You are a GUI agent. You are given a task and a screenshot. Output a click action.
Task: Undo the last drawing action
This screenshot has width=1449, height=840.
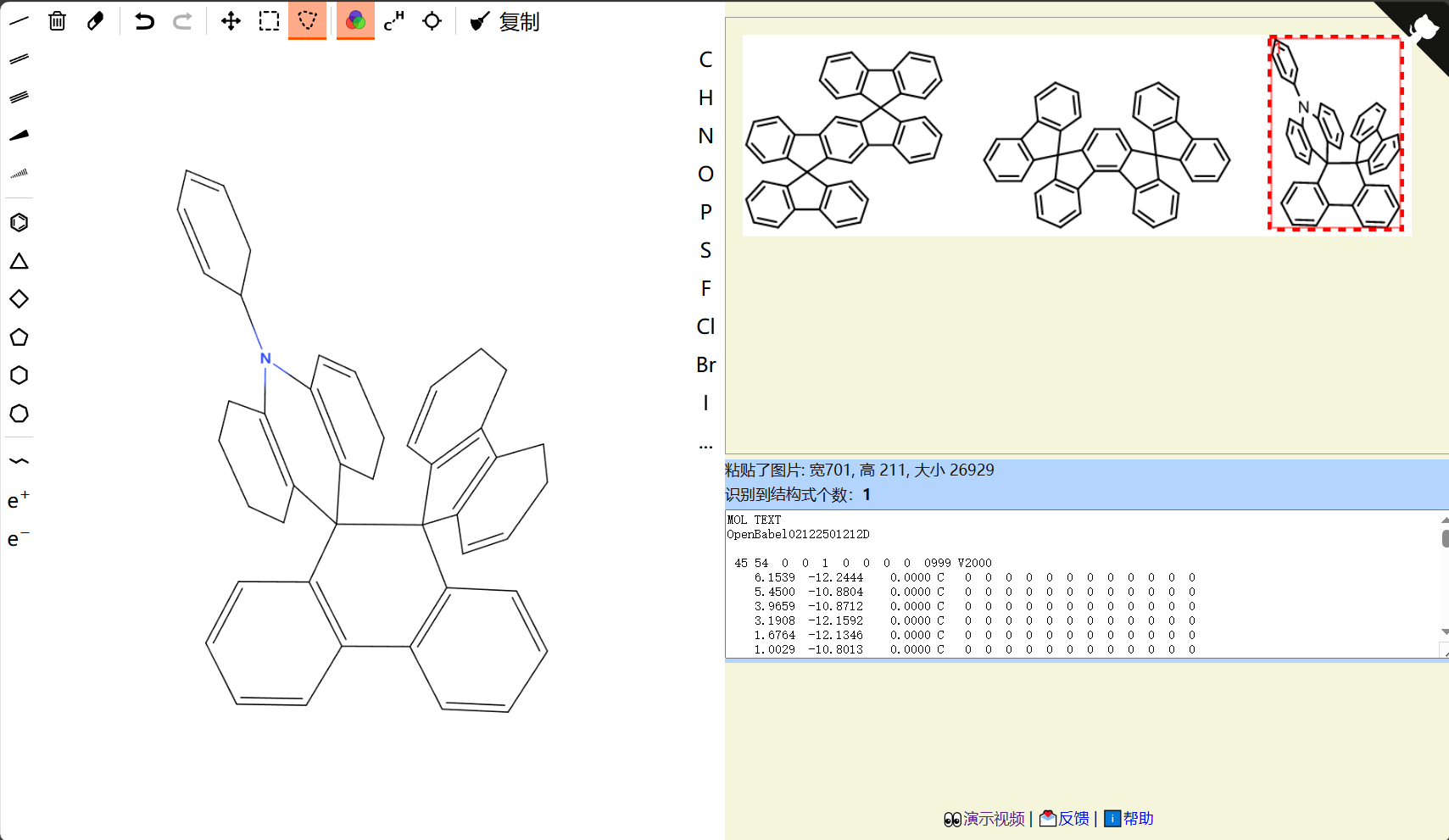(x=144, y=21)
